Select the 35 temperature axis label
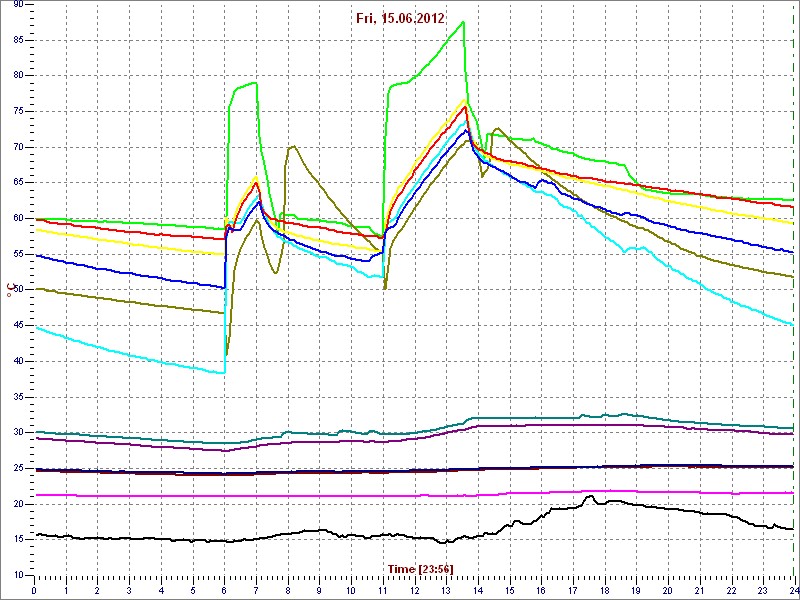The height and width of the screenshot is (600, 800). (18, 397)
